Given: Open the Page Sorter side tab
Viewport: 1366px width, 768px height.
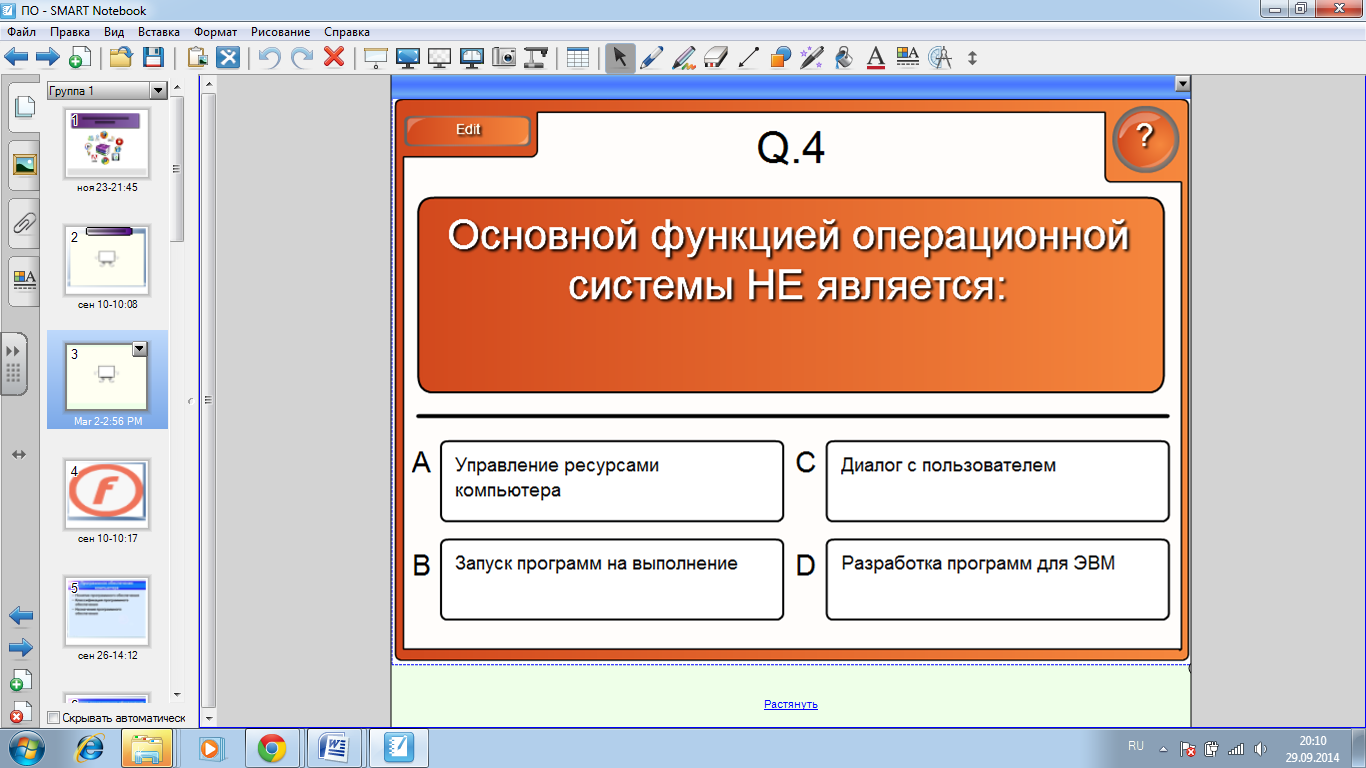Looking at the screenshot, I should [x=24, y=108].
